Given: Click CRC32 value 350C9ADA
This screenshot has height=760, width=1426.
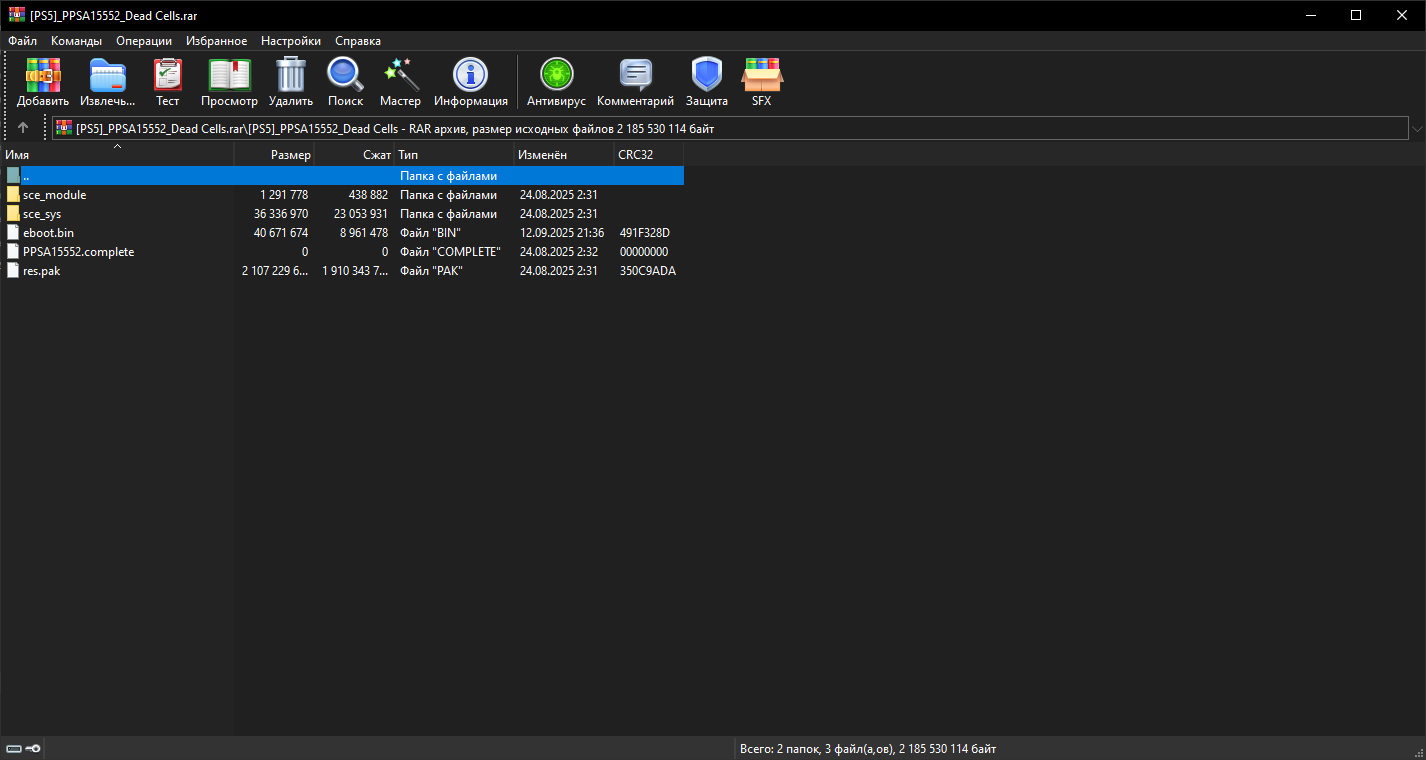Looking at the screenshot, I should click(647, 271).
